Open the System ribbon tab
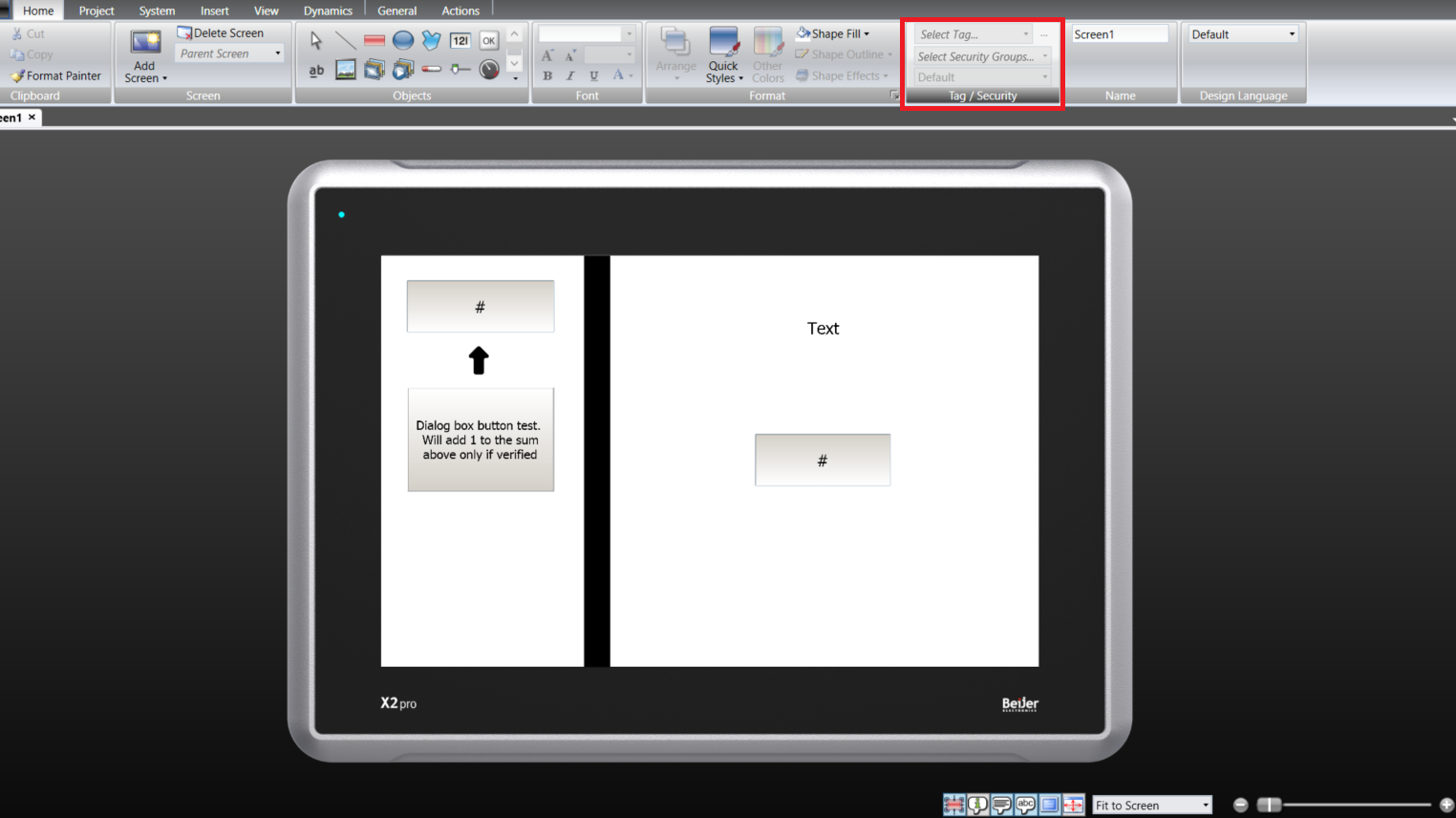The height and width of the screenshot is (818, 1456). [157, 11]
